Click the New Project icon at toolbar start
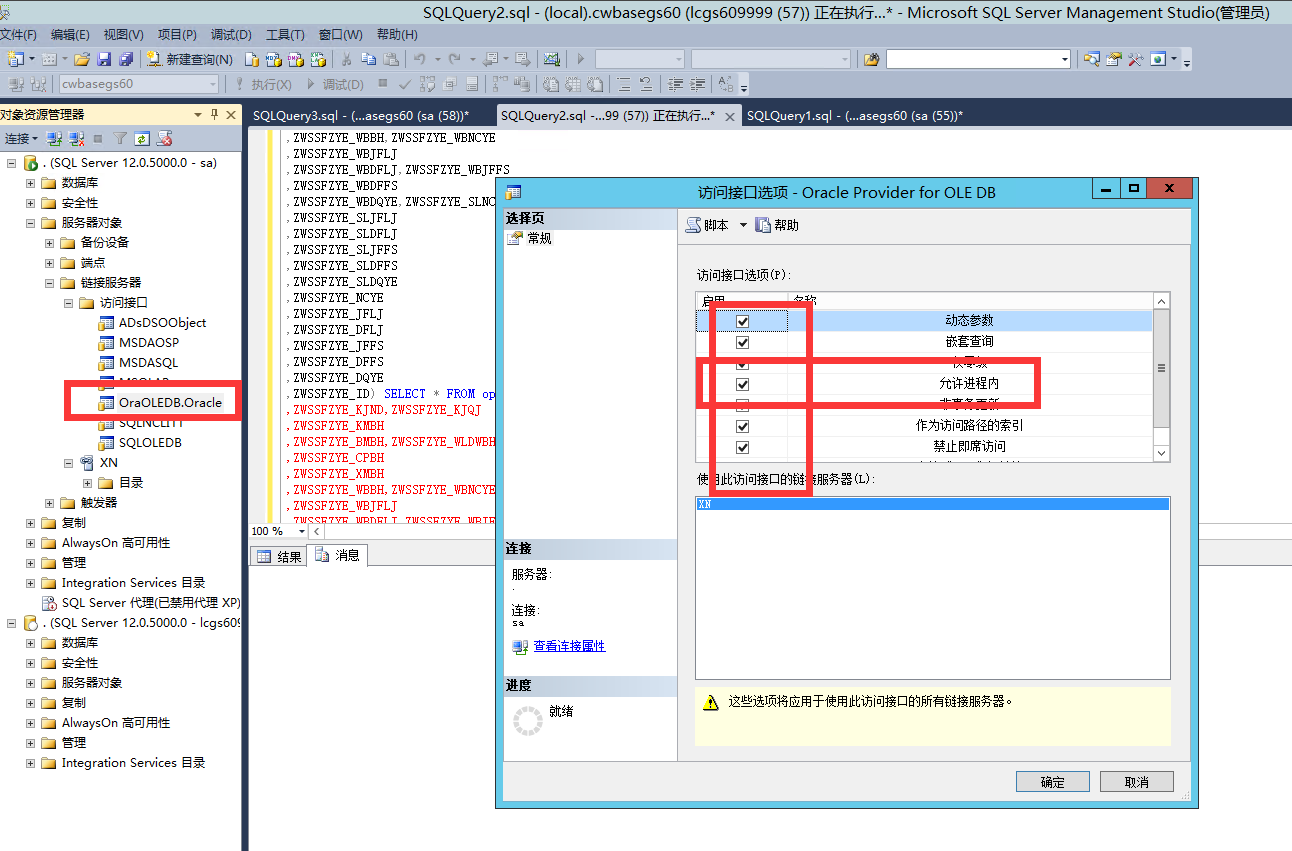1292x851 pixels. (15, 60)
